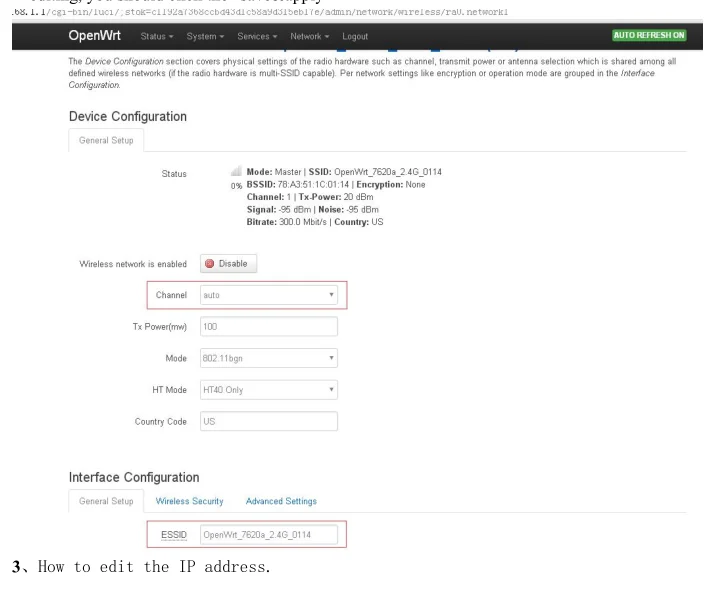The image size is (711, 592).
Task: Toggle the AUTO REFRESH ON badge
Action: (649, 35)
